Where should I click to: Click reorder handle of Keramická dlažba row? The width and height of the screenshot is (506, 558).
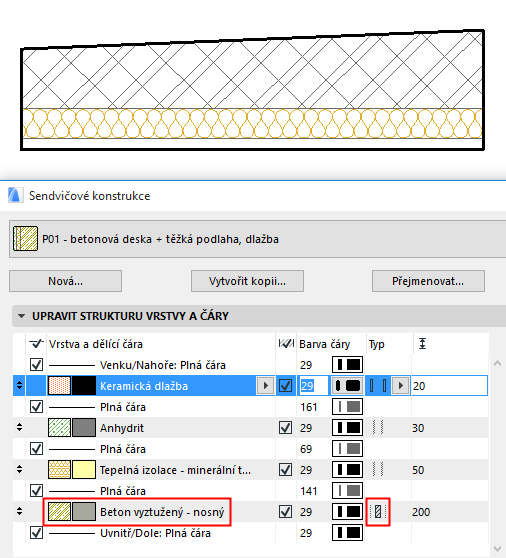(20, 385)
